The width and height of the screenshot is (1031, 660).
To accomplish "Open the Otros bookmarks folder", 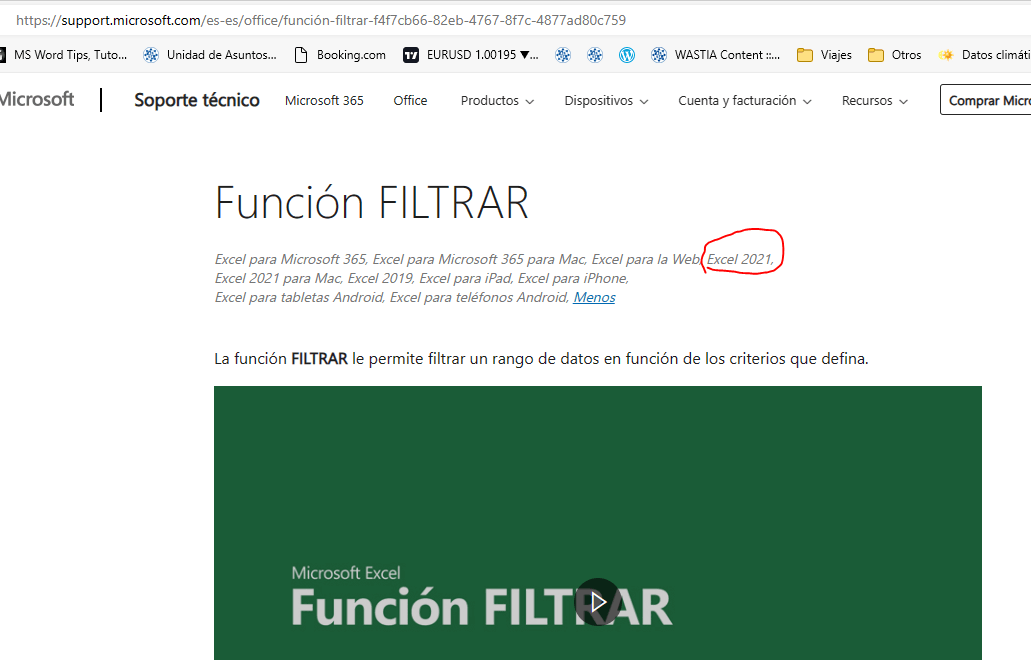I will [x=894, y=55].
